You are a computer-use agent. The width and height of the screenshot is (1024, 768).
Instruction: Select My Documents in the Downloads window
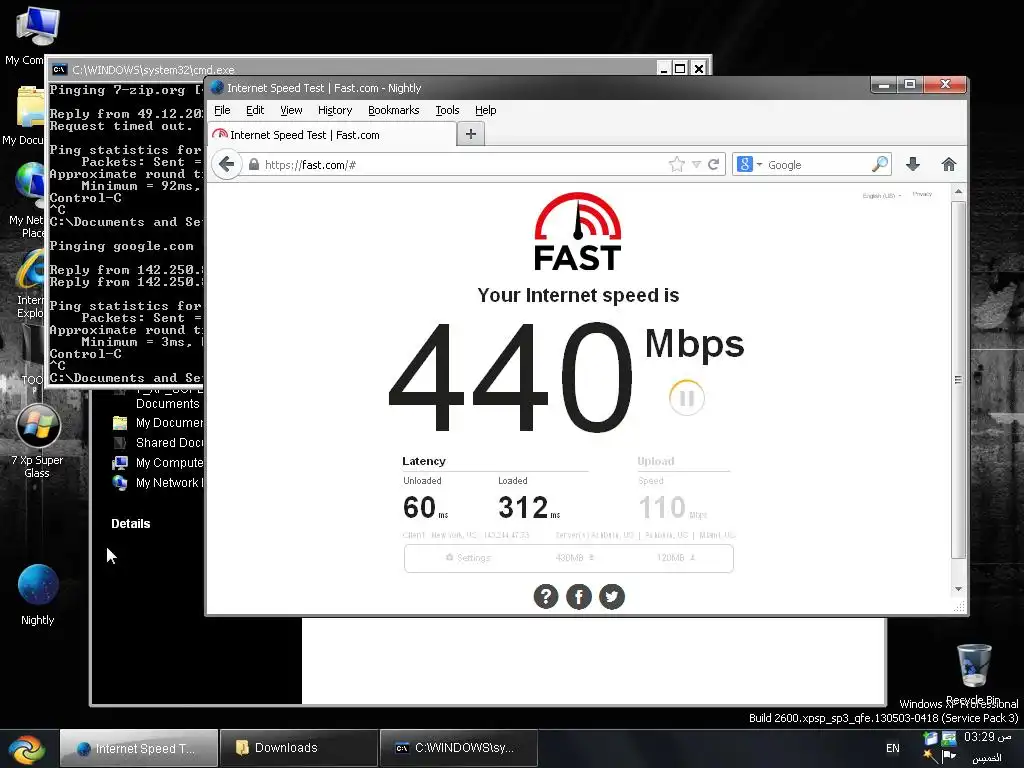[159, 423]
